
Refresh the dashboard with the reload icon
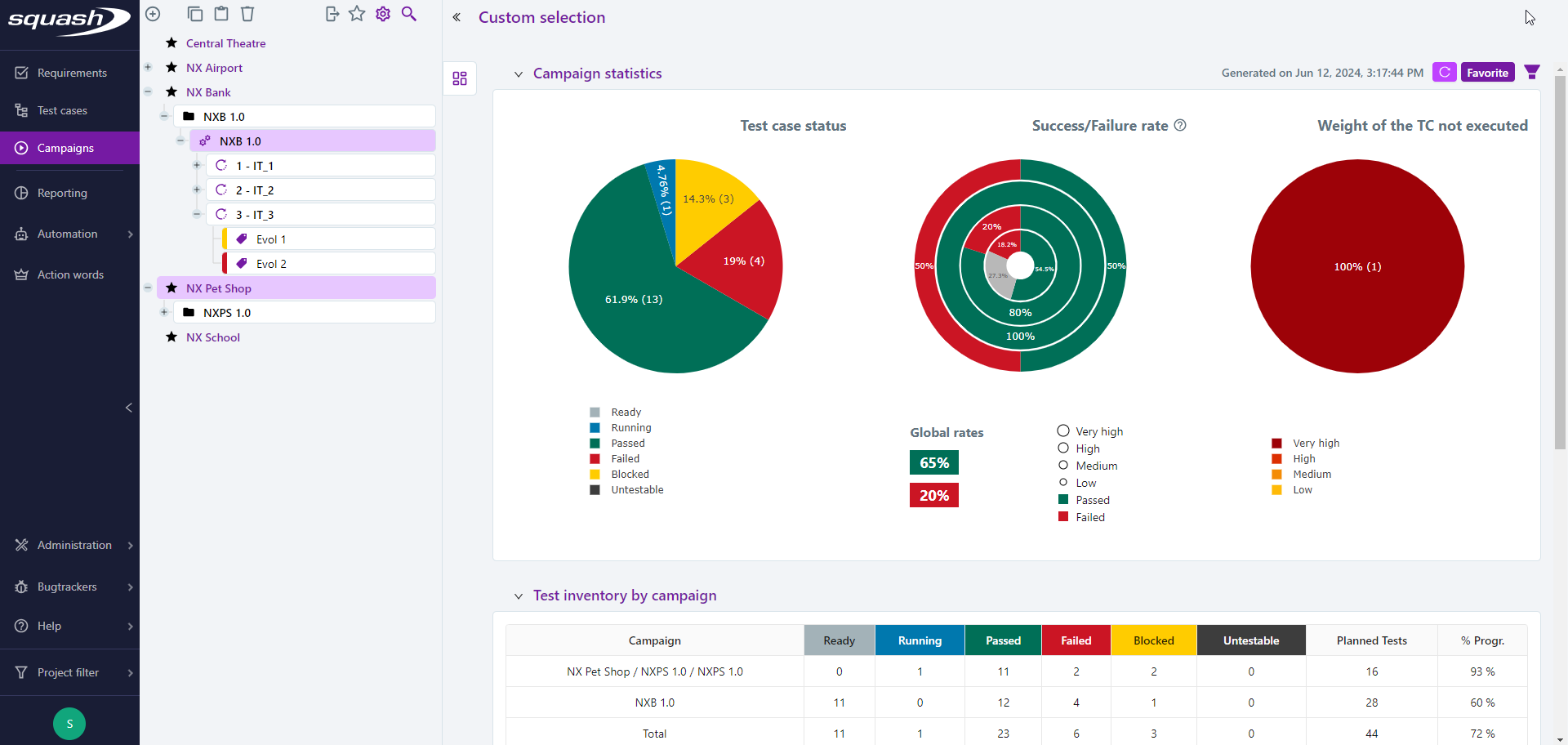pyautogui.click(x=1445, y=72)
